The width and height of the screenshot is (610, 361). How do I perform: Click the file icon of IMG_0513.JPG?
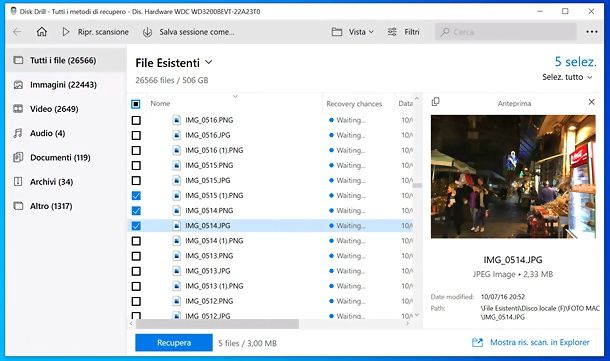177,271
